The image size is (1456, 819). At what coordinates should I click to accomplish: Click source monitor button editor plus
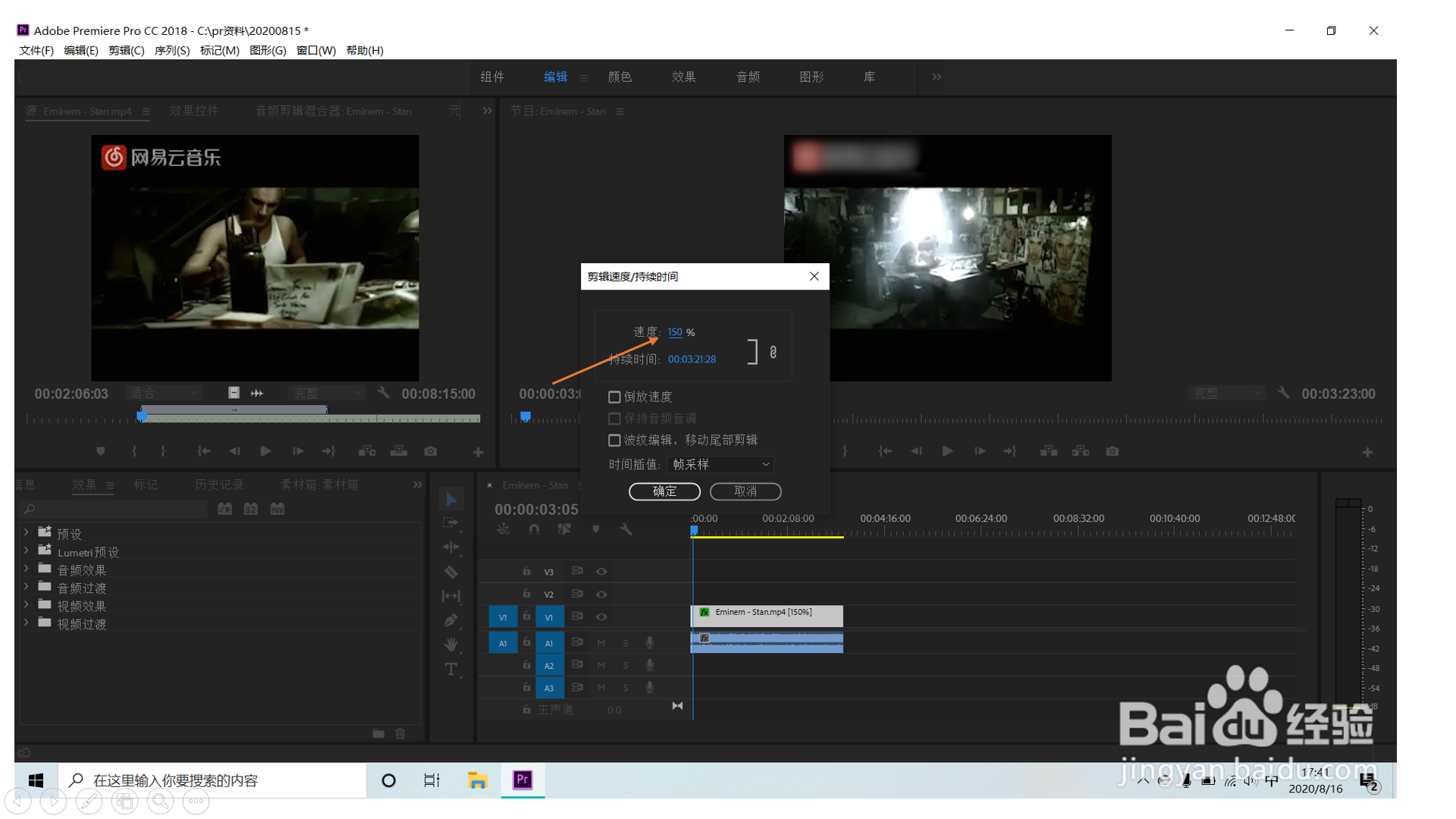pos(479,452)
